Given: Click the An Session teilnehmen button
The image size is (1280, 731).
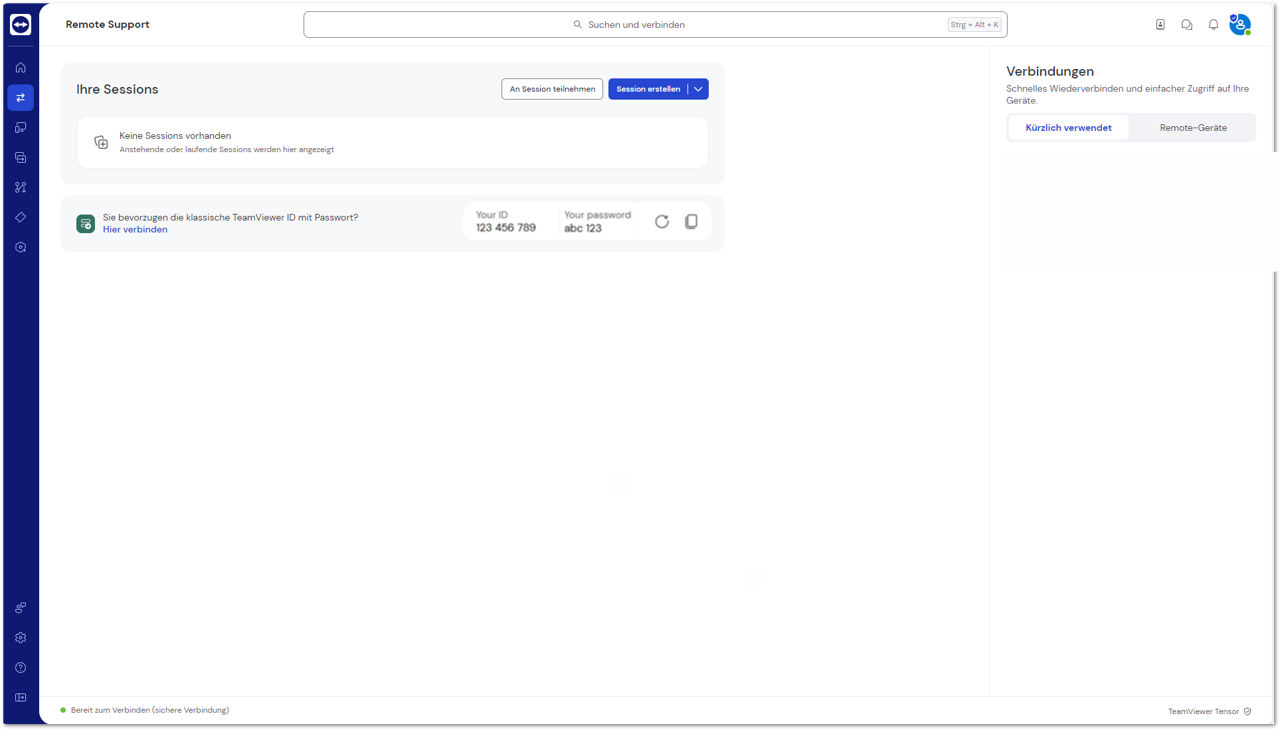Looking at the screenshot, I should [552, 89].
